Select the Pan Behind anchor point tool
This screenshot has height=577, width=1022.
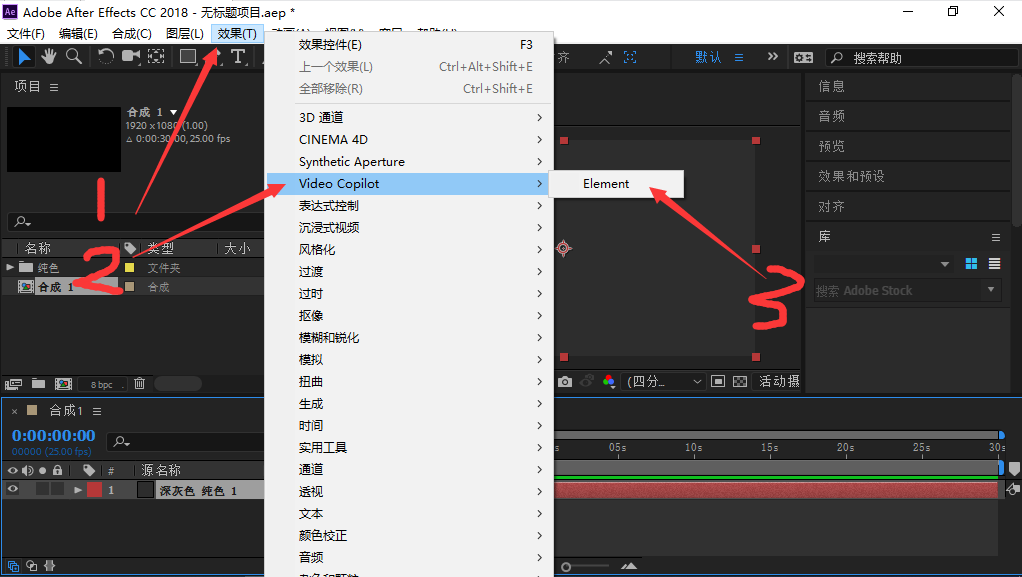156,57
